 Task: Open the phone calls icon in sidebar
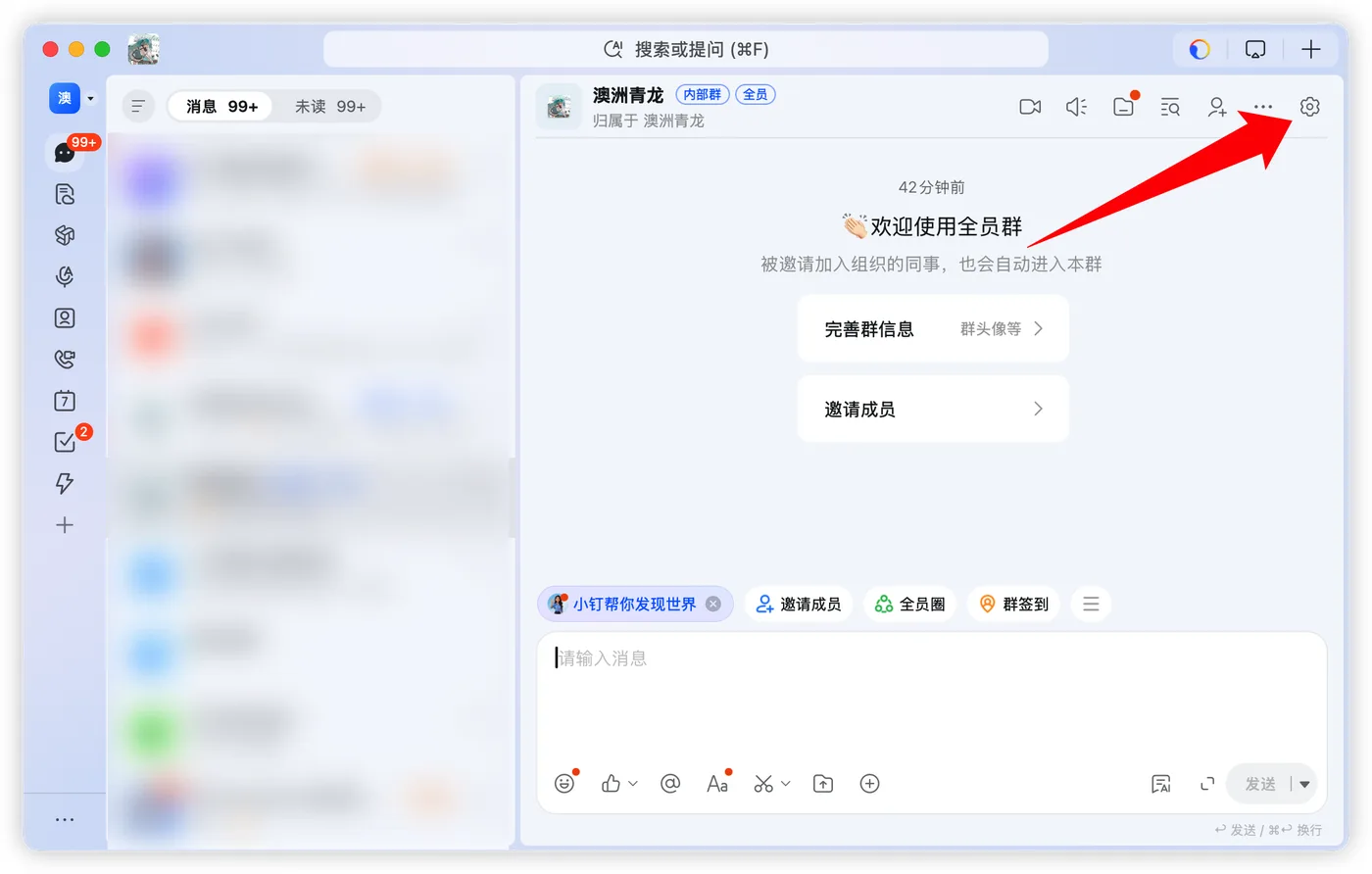(65, 360)
